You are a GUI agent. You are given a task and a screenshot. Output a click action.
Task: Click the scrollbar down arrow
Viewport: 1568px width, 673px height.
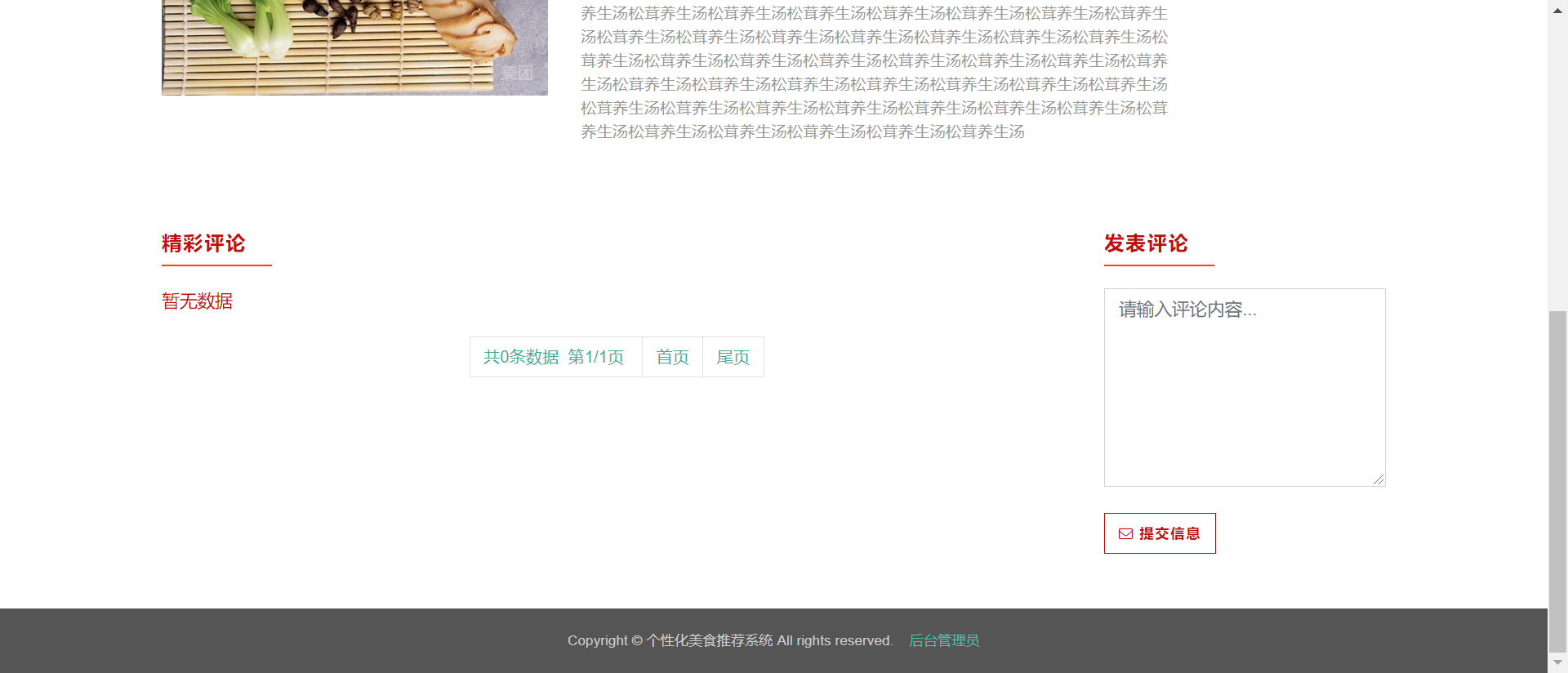(x=1558, y=662)
